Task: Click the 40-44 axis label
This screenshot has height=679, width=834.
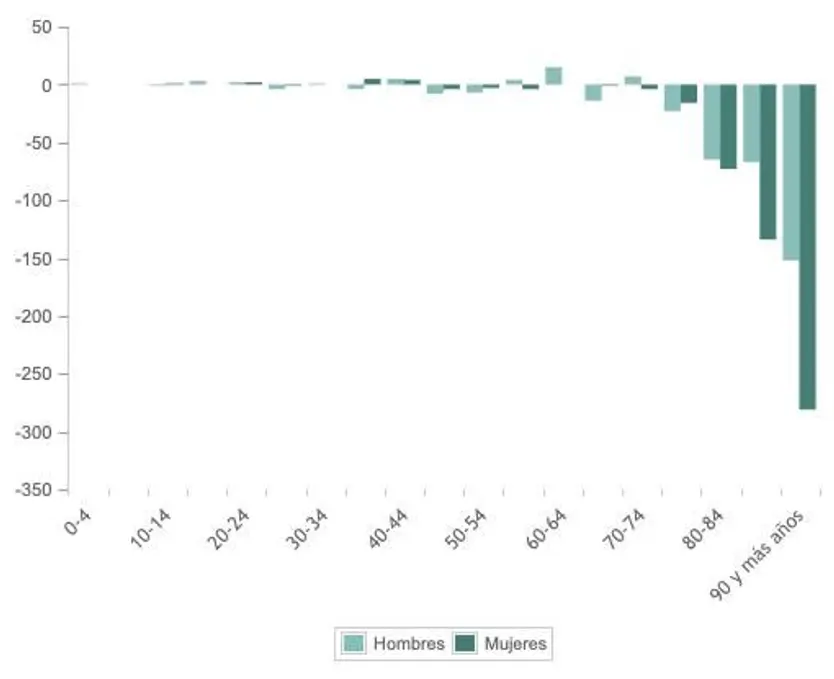Action: [388, 529]
